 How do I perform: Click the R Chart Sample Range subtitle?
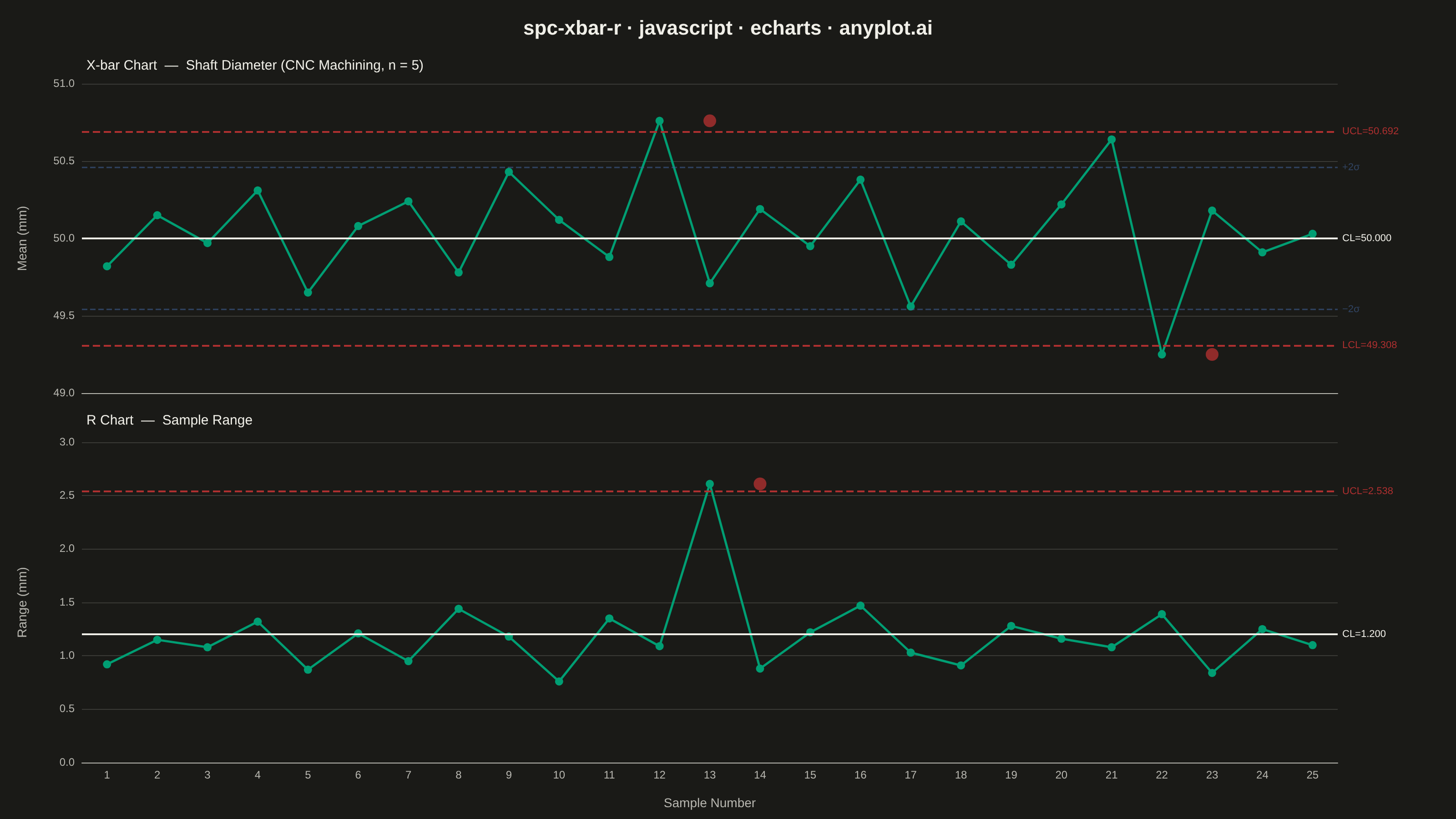tap(169, 420)
